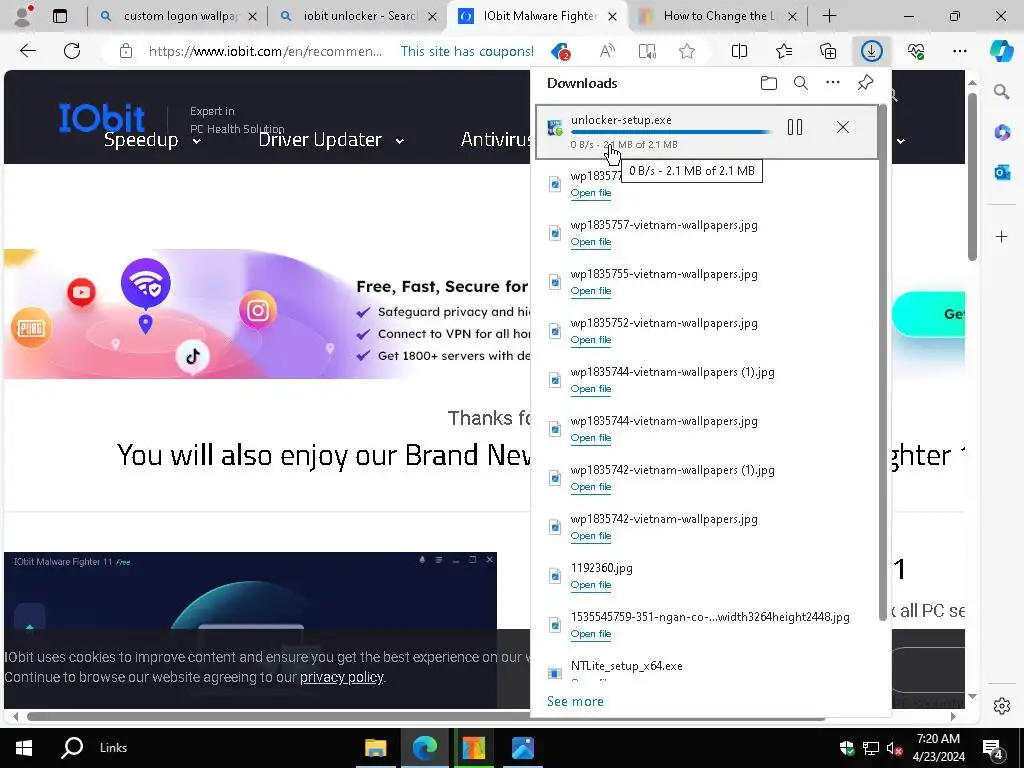Open downloads folder icon in panel
Screen dimensions: 1024x768
[x=769, y=83]
